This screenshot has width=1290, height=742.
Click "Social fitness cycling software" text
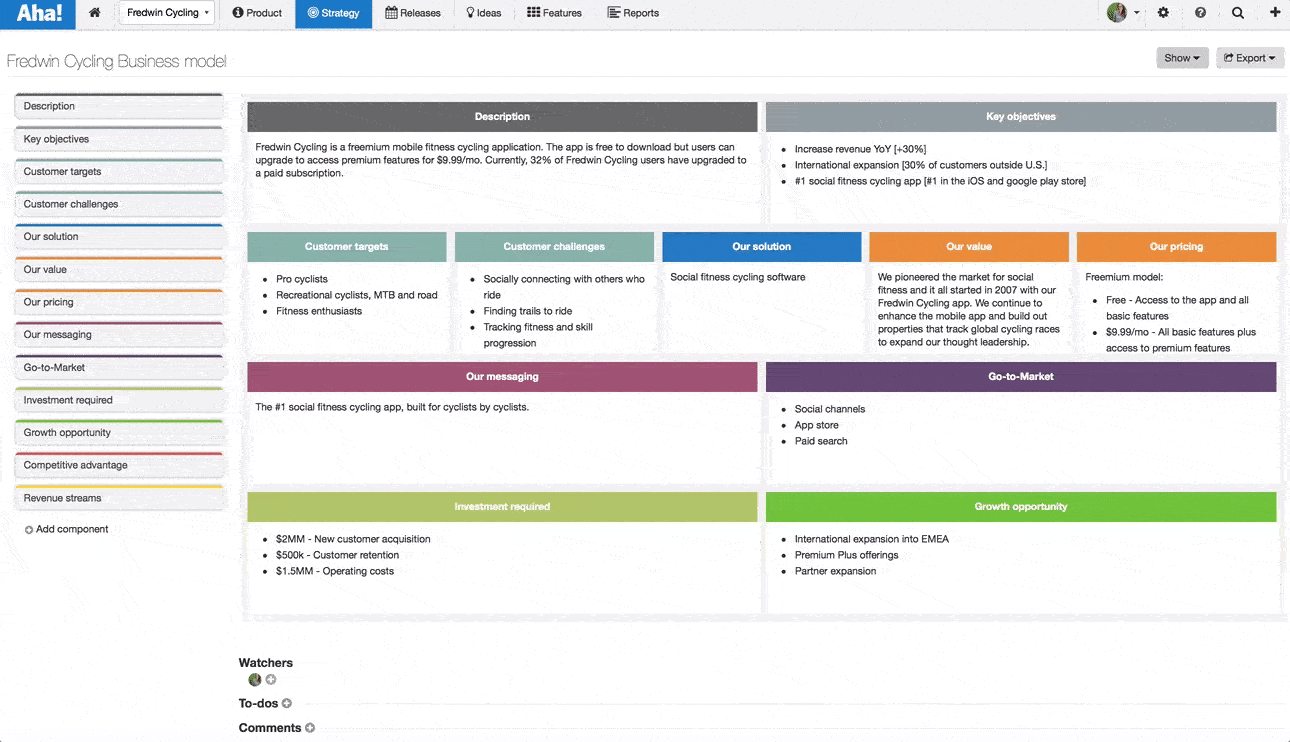(738, 277)
